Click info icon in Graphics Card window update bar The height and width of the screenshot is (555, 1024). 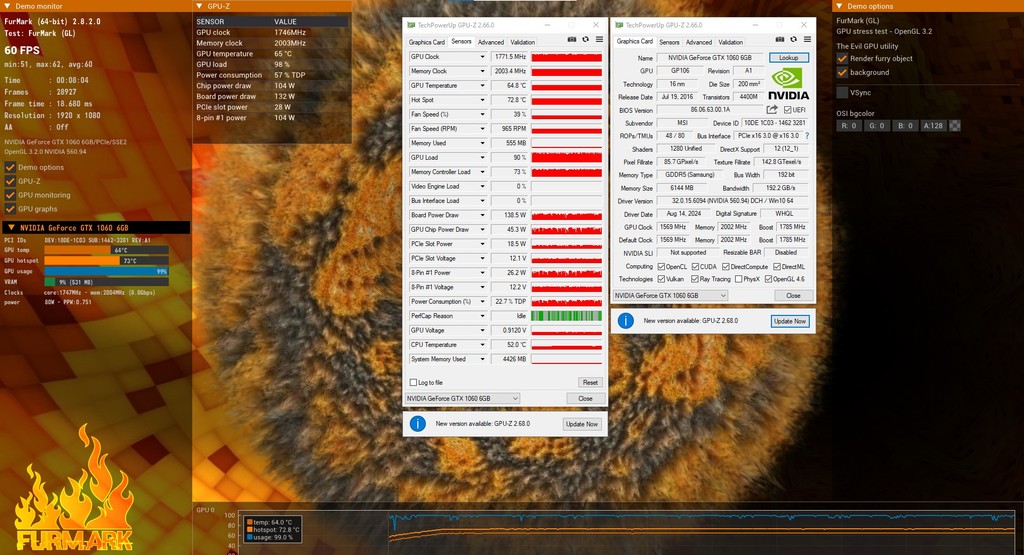point(626,321)
